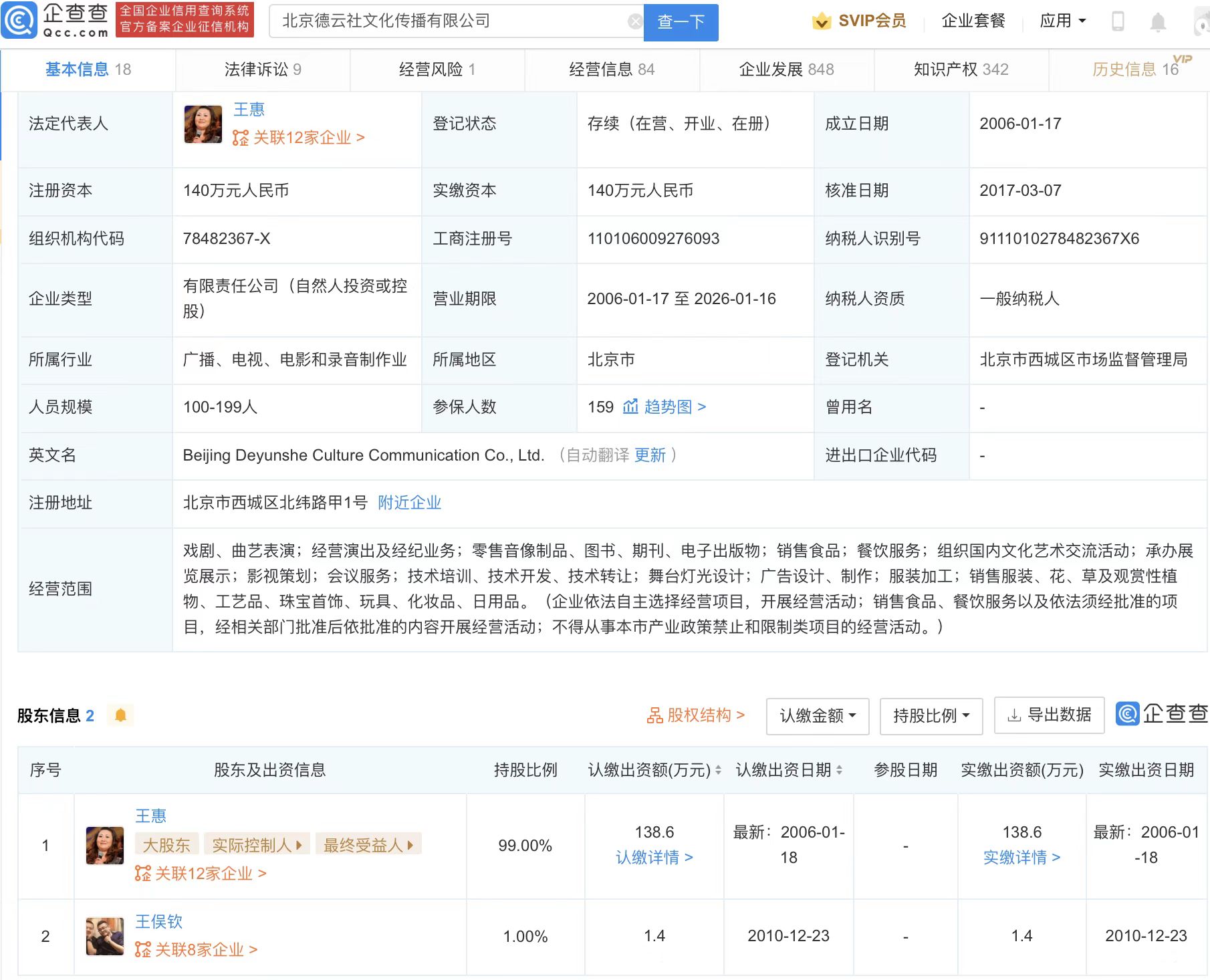This screenshot has width=1210, height=980.
Task: Click the 王惠 photo in the legal representative row
Action: coord(203,124)
